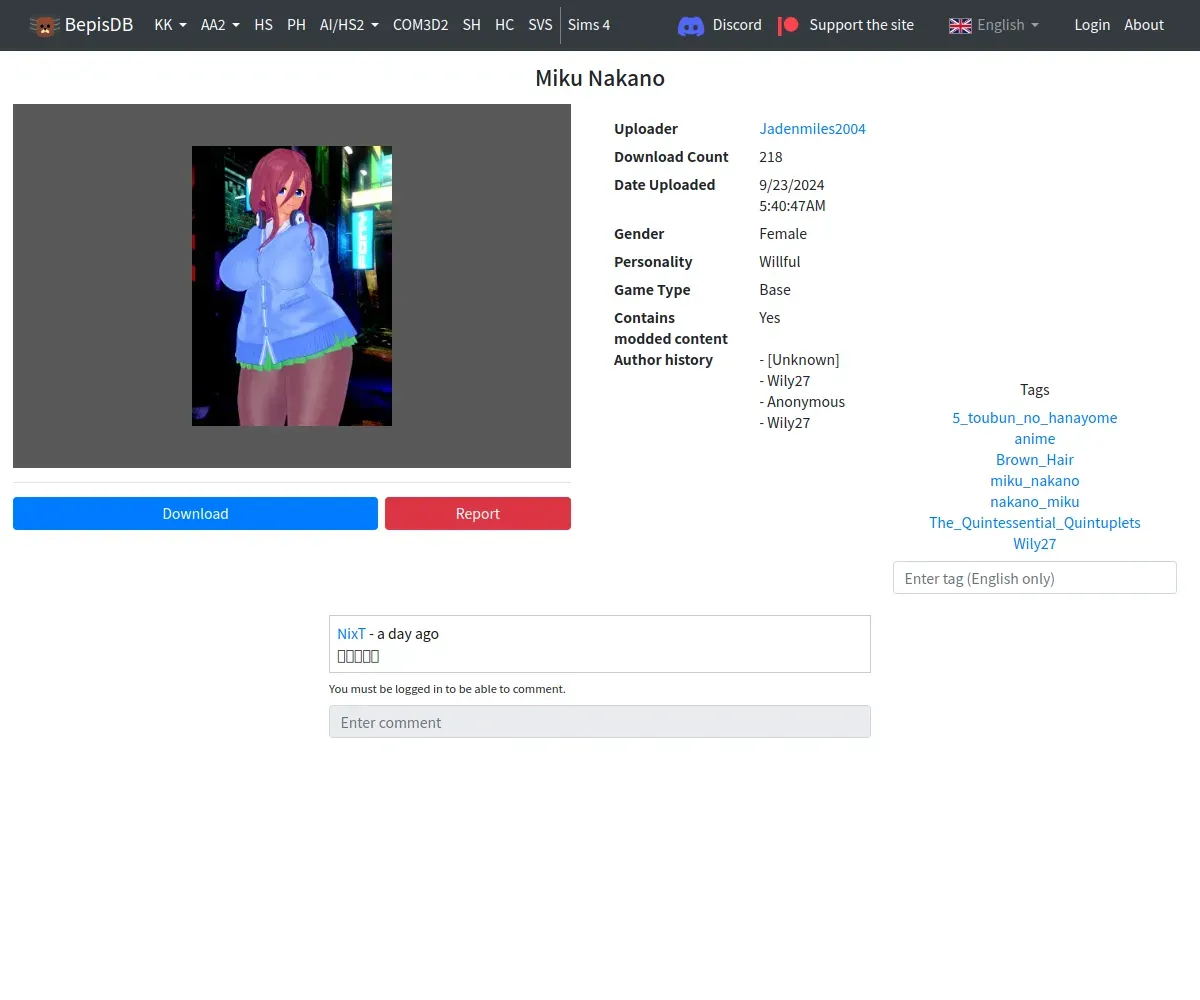Screen dimensions: 1200x1000
Task: Click the Base game type value
Action: 775,290
